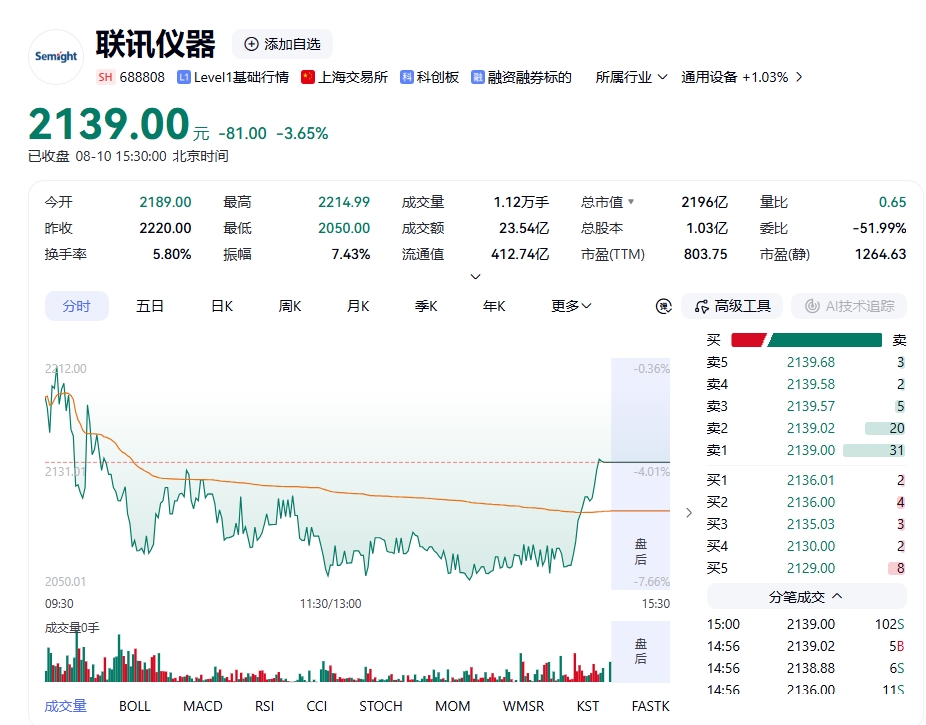Select the MACD indicator
This screenshot has height=725, width=926.
203,706
